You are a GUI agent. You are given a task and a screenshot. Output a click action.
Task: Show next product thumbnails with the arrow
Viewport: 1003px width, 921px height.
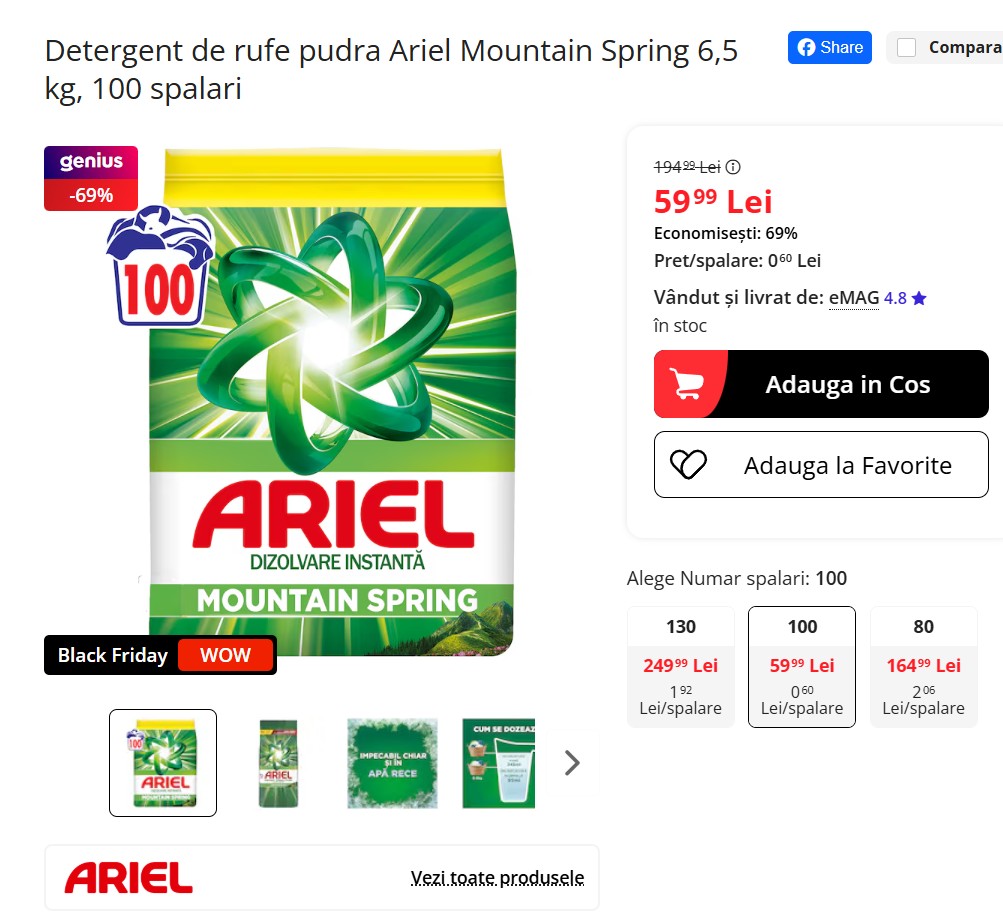click(x=572, y=762)
